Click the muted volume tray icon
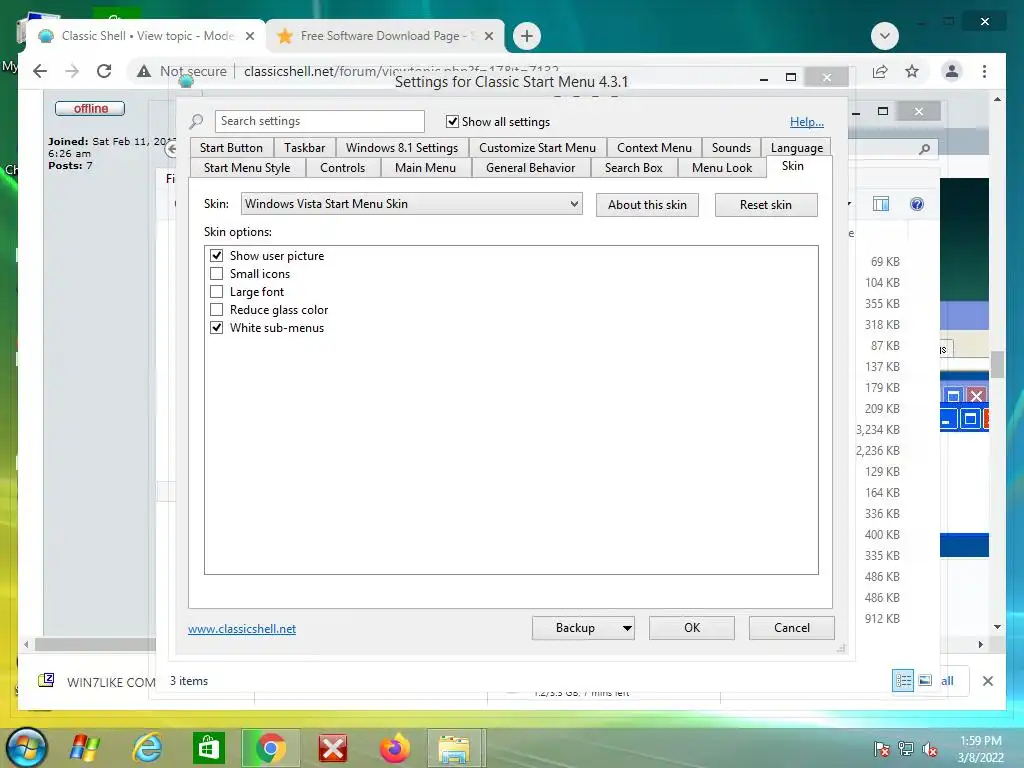Viewport: 1024px width, 768px height. (x=930, y=749)
